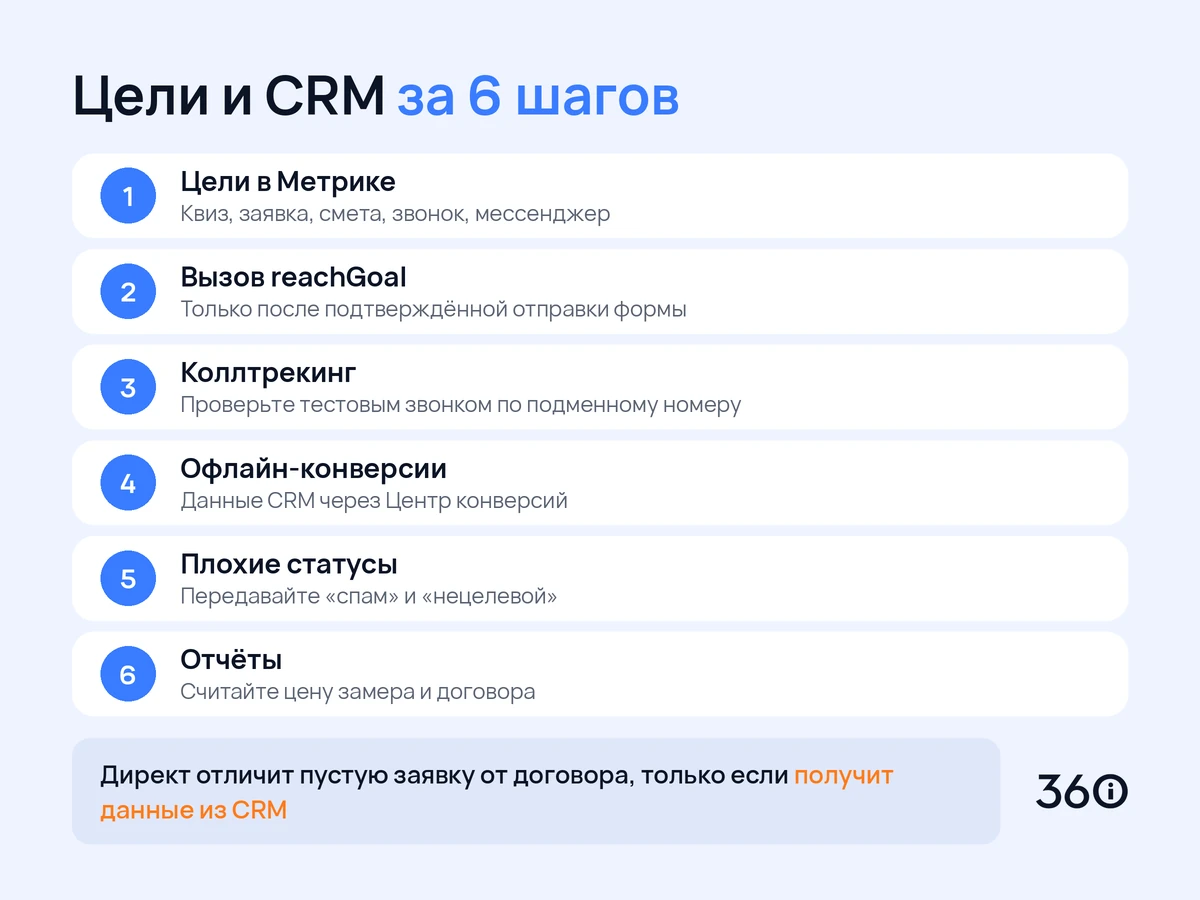Viewport: 1200px width, 900px height.
Task: Click the blue circle numbered 6
Action: 128,674
